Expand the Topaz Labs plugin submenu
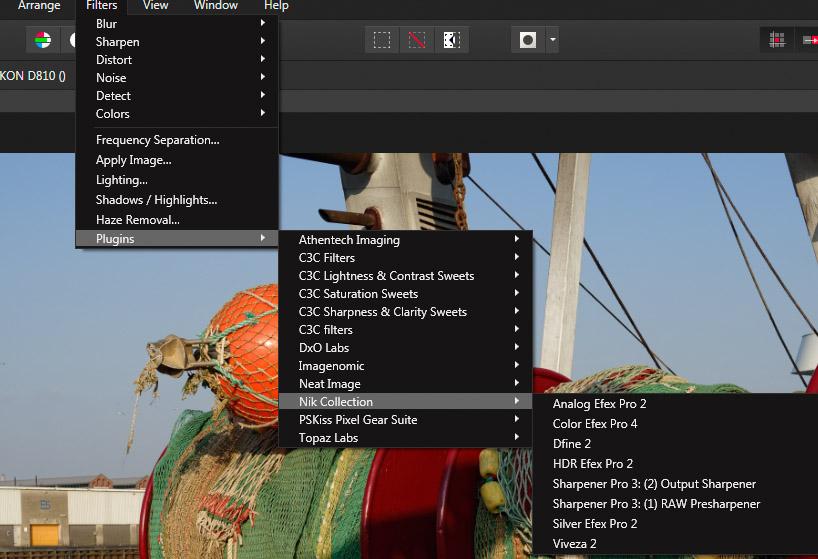The width and height of the screenshot is (818, 559). pyautogui.click(x=405, y=438)
